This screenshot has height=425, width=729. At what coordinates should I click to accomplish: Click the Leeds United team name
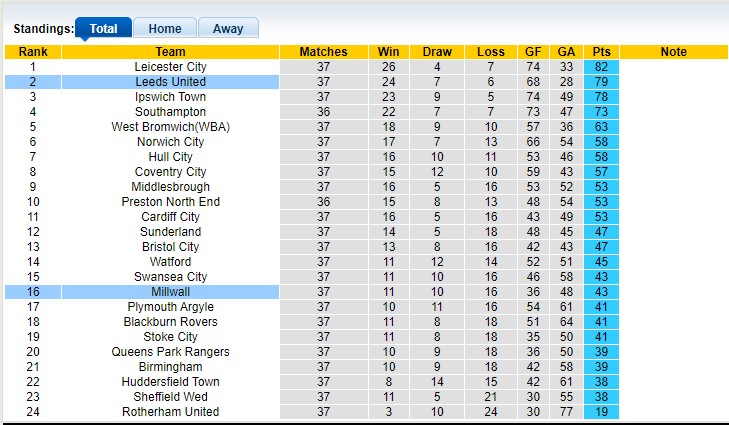[170, 82]
